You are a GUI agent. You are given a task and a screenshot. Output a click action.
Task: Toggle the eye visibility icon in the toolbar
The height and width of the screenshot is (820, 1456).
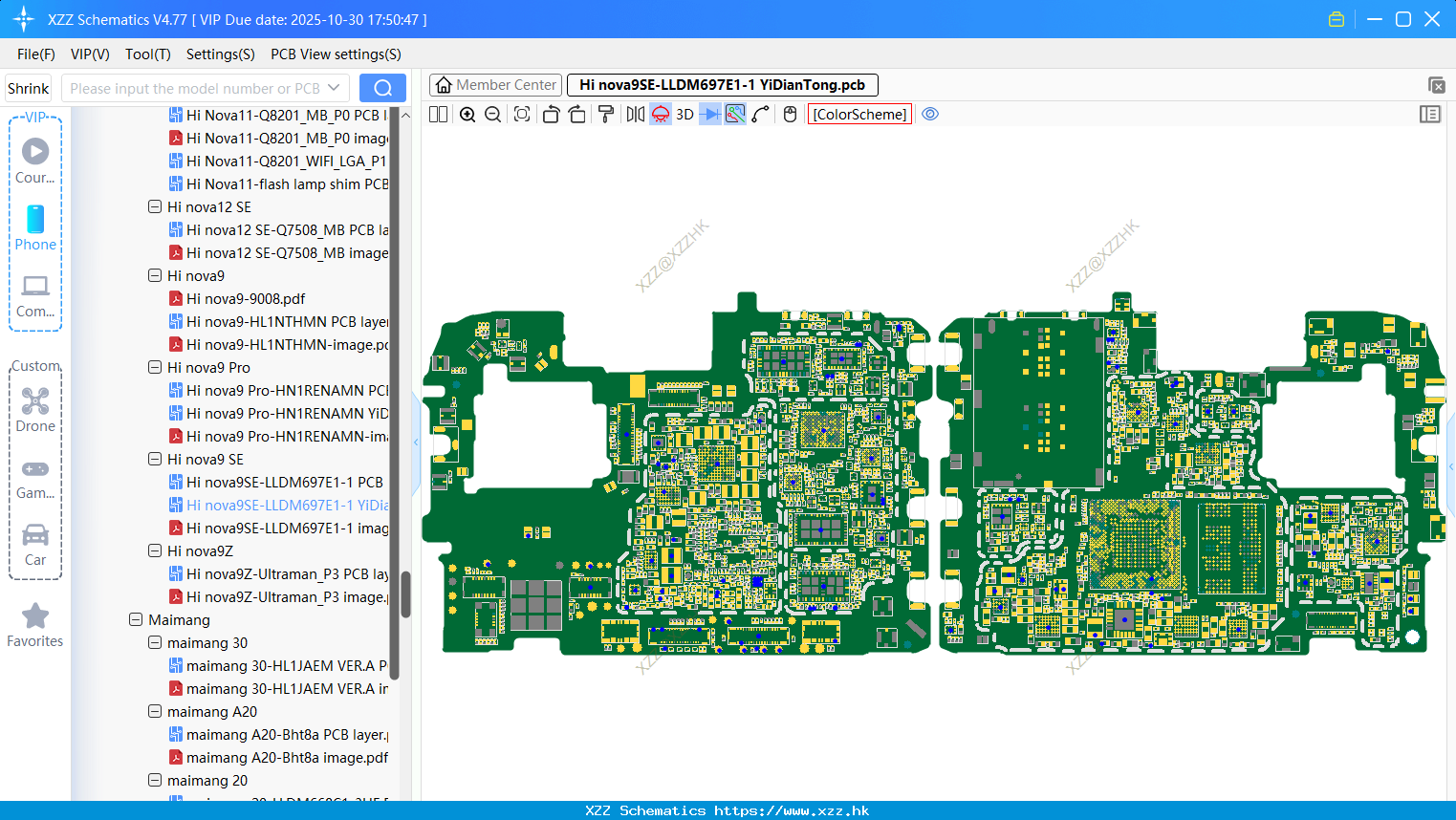click(930, 115)
